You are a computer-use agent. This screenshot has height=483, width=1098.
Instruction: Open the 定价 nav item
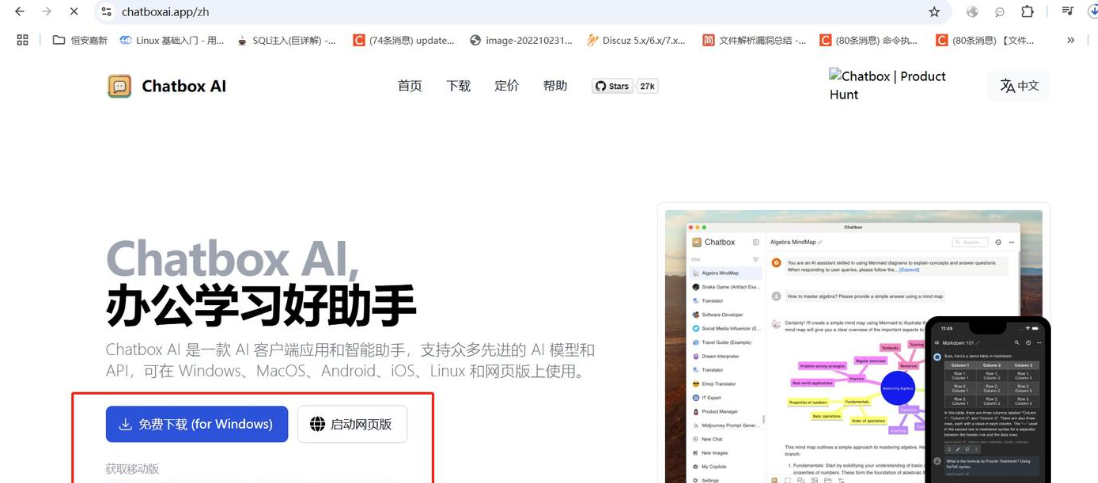click(x=506, y=86)
